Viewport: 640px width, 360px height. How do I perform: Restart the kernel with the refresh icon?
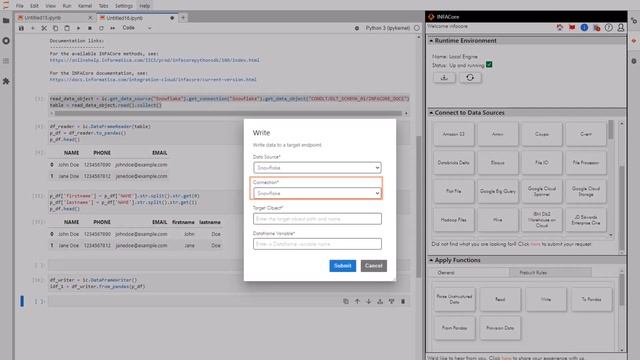(101, 28)
